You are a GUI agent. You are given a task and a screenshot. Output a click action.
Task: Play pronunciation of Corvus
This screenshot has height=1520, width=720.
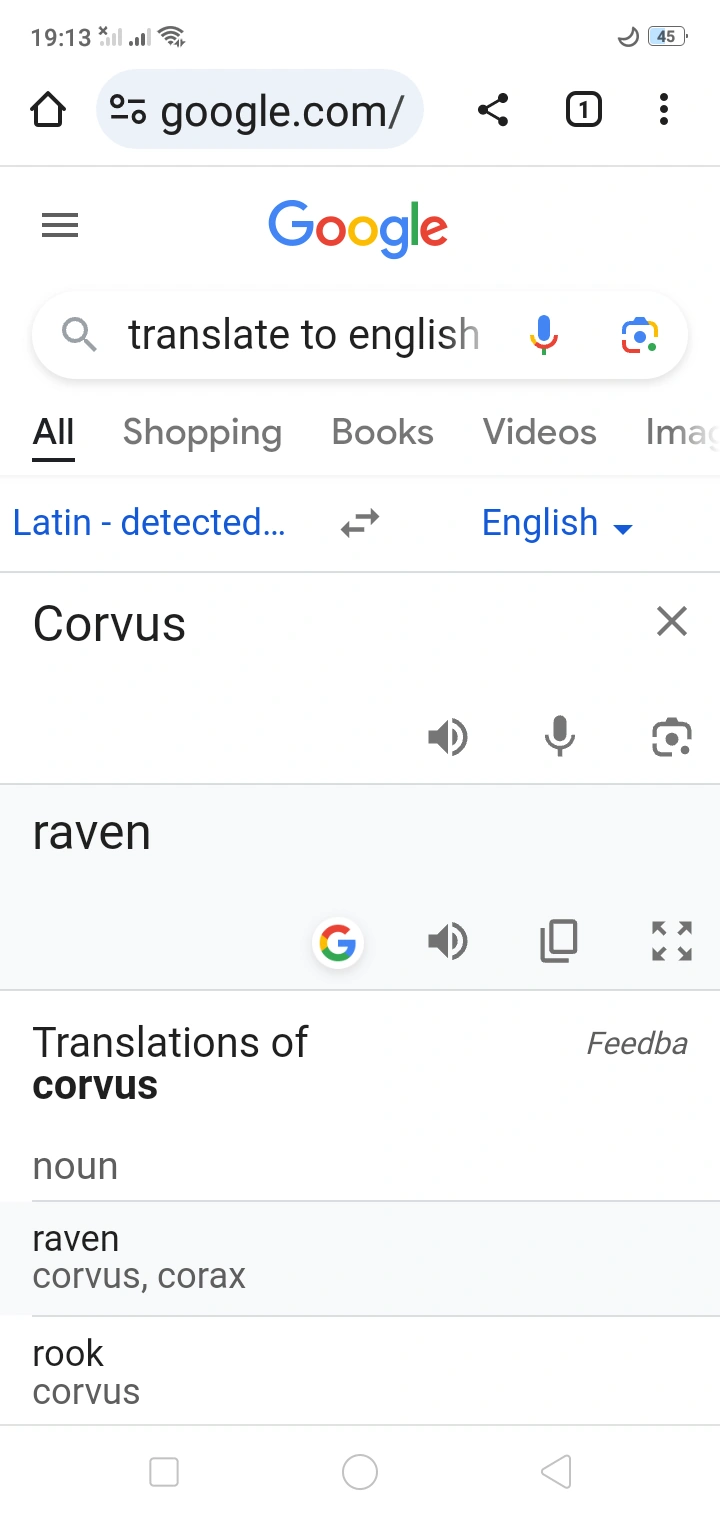(x=448, y=737)
